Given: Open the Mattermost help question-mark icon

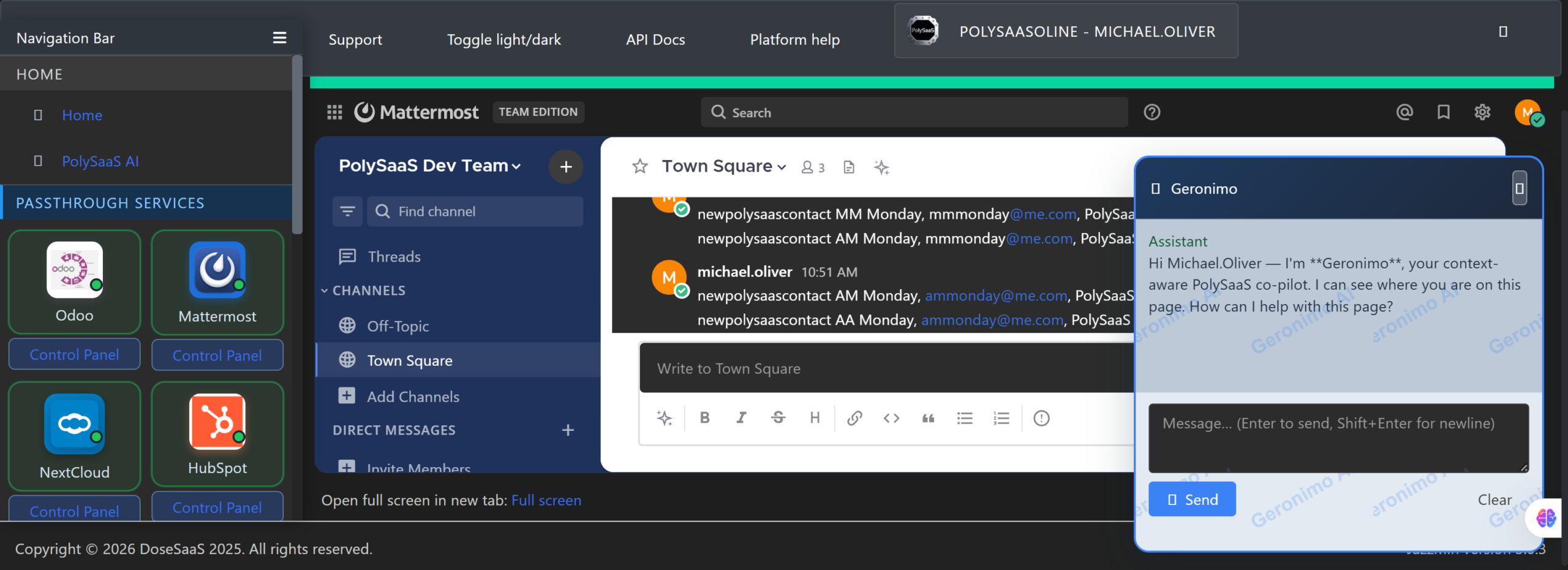Looking at the screenshot, I should pos(1151,112).
